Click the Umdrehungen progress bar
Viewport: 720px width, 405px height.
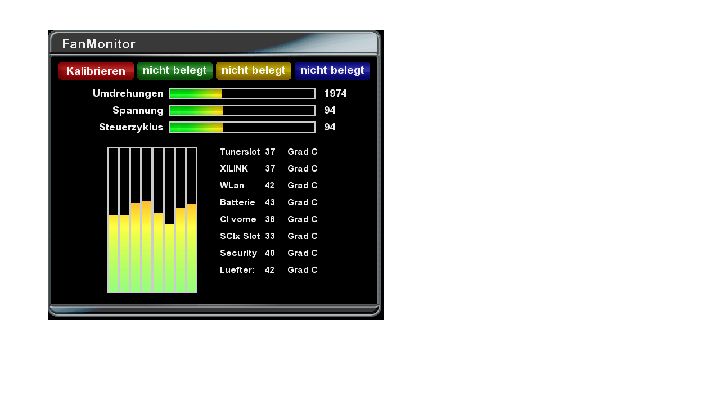(x=242, y=93)
